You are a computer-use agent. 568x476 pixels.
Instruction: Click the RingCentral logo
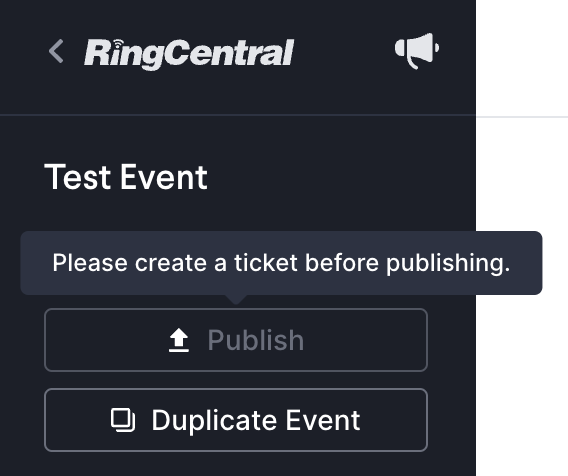[189, 54]
